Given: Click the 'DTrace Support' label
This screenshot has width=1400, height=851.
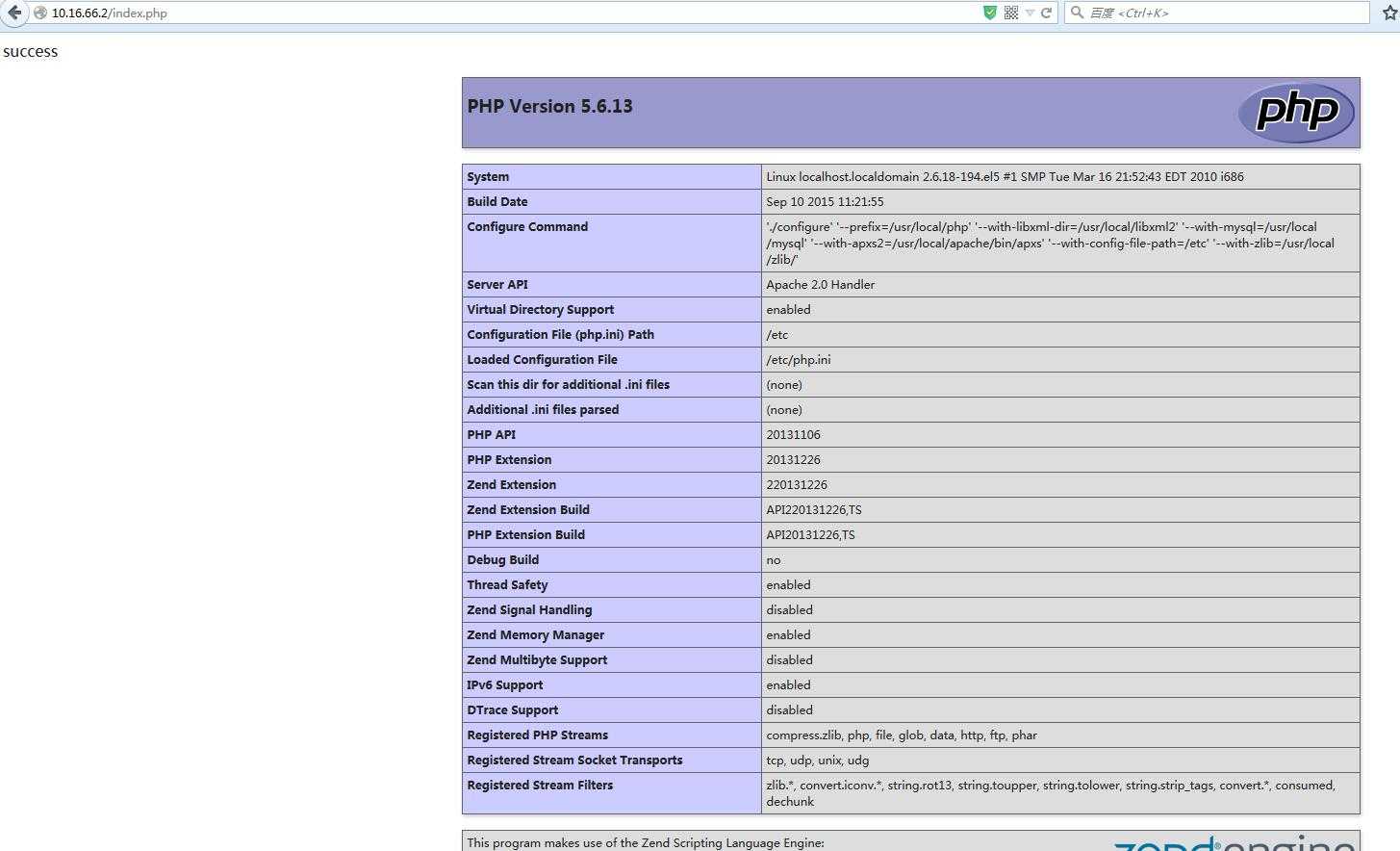Looking at the screenshot, I should point(513,710).
